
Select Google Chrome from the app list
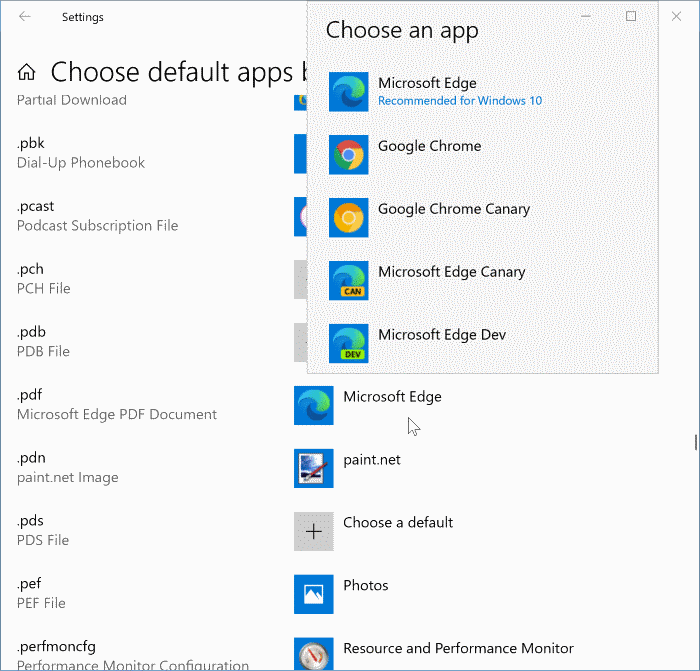click(483, 154)
